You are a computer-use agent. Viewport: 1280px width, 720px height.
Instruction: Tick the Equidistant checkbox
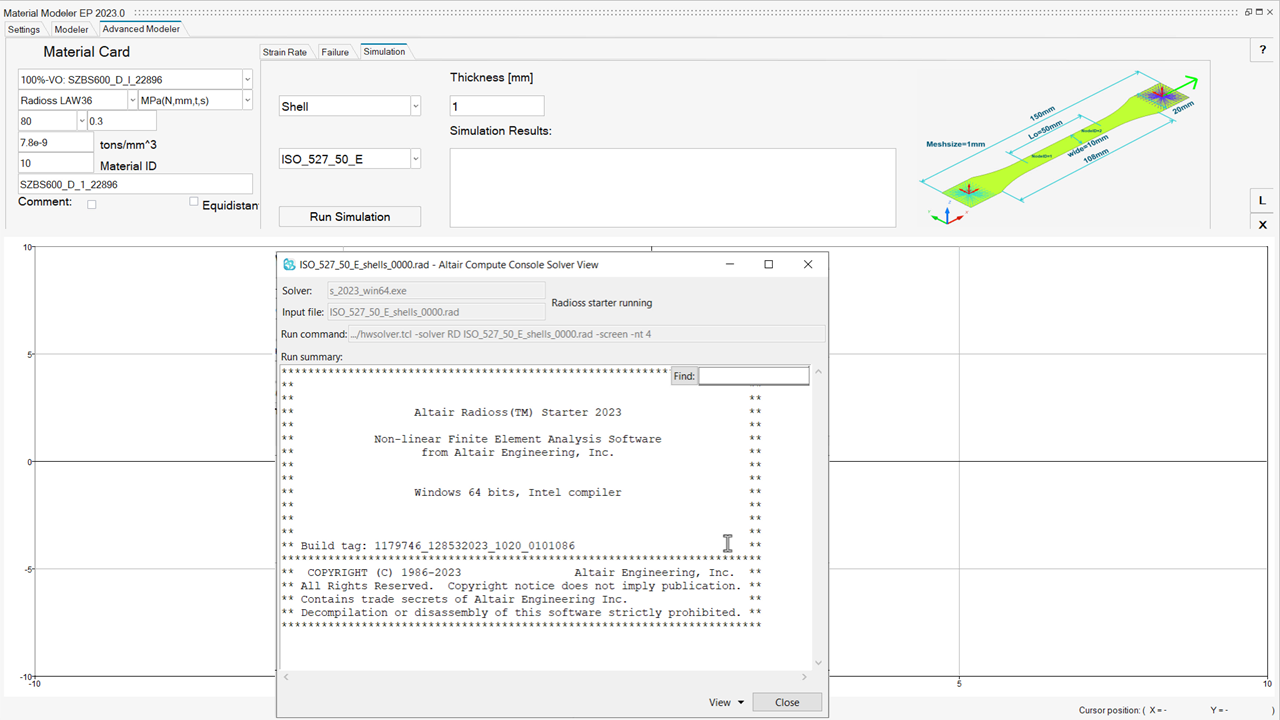(x=194, y=202)
